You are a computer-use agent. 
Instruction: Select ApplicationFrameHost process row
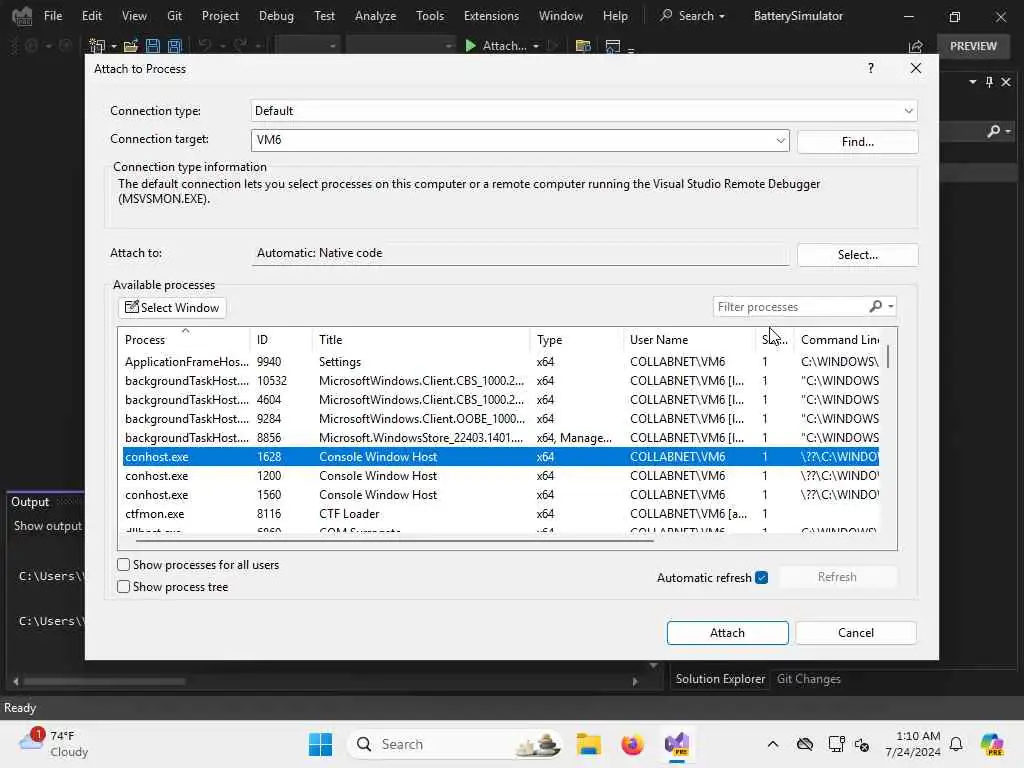pyautogui.click(x=501, y=362)
